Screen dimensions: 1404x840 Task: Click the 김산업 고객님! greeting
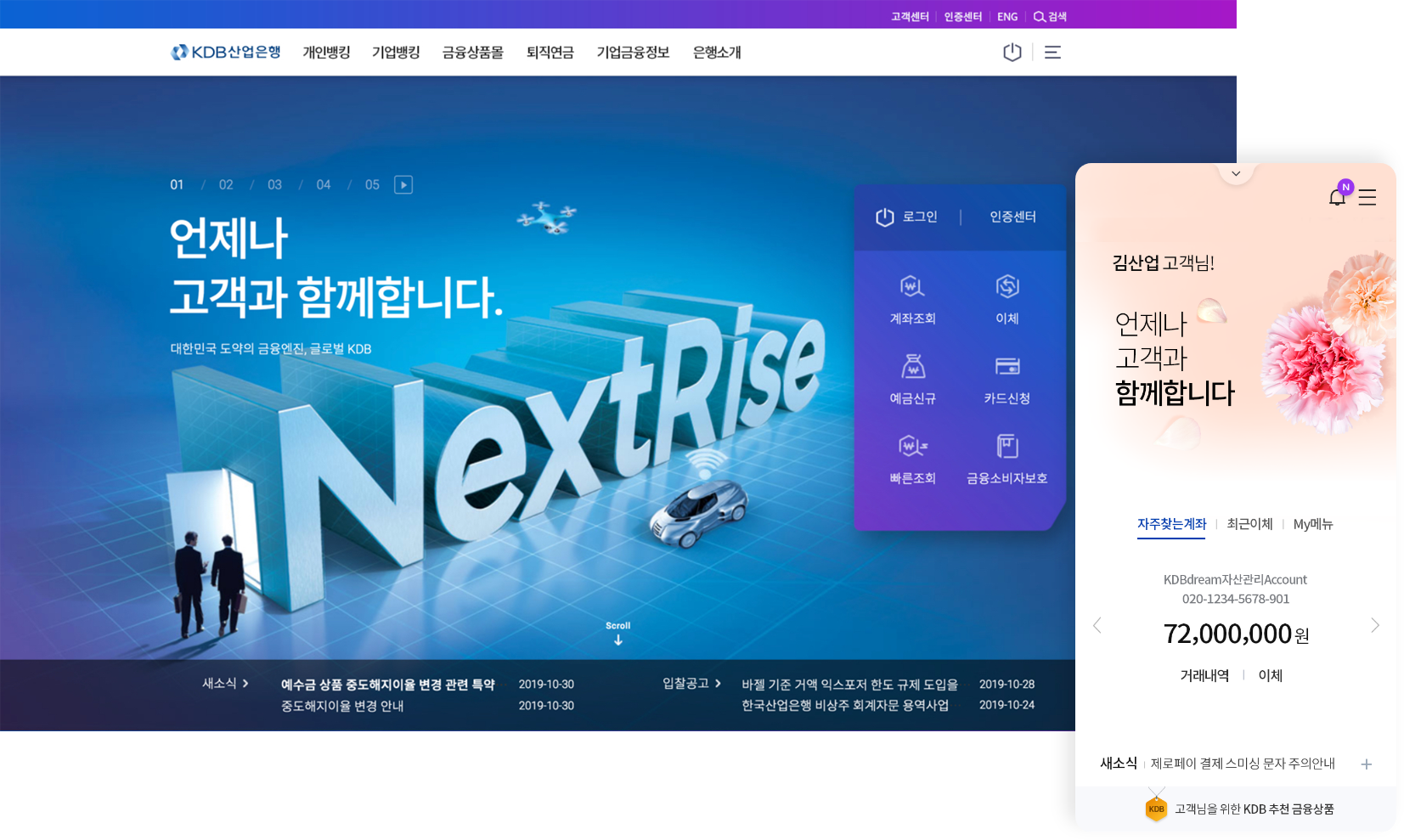1163,262
